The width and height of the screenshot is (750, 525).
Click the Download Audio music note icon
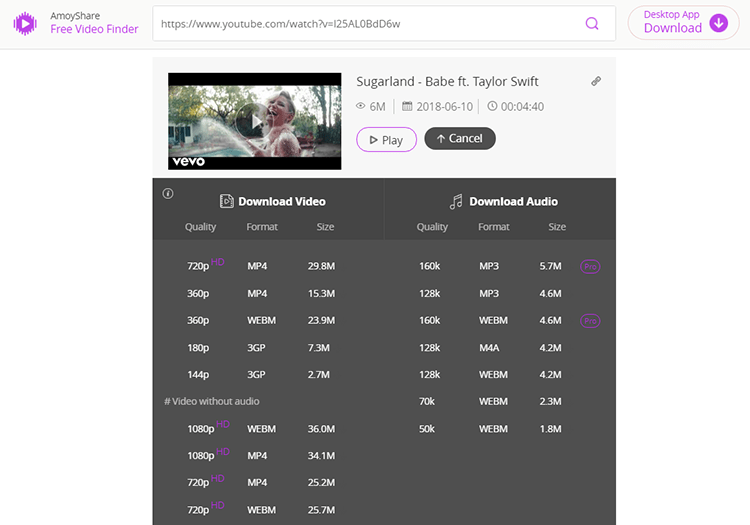tap(456, 201)
